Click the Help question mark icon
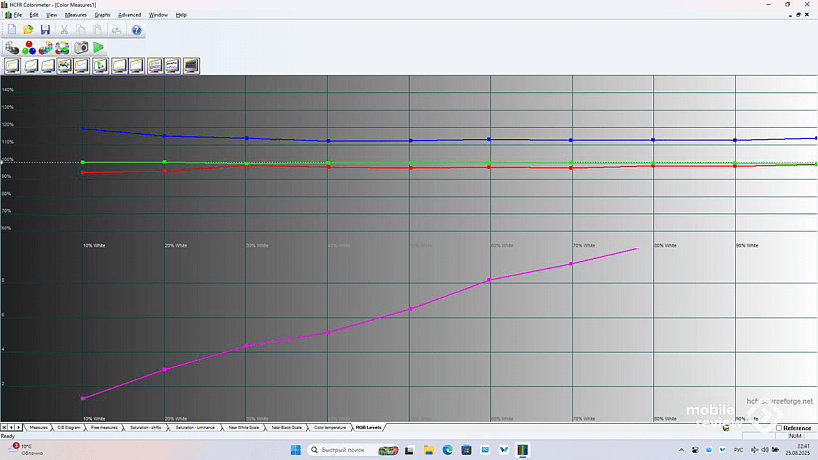The image size is (818, 460). pos(137,30)
